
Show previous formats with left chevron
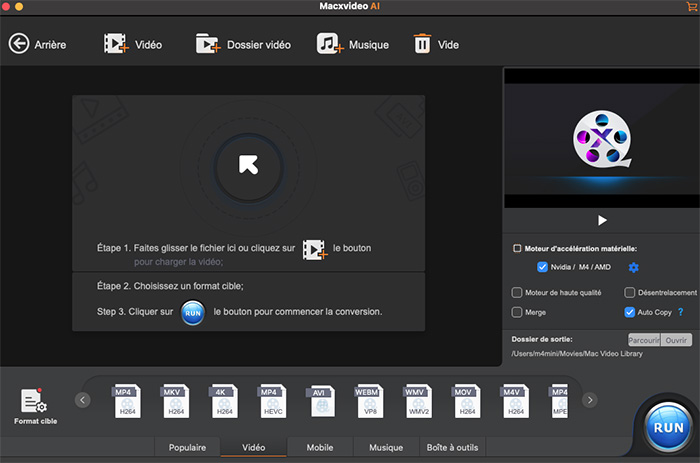tap(83, 400)
